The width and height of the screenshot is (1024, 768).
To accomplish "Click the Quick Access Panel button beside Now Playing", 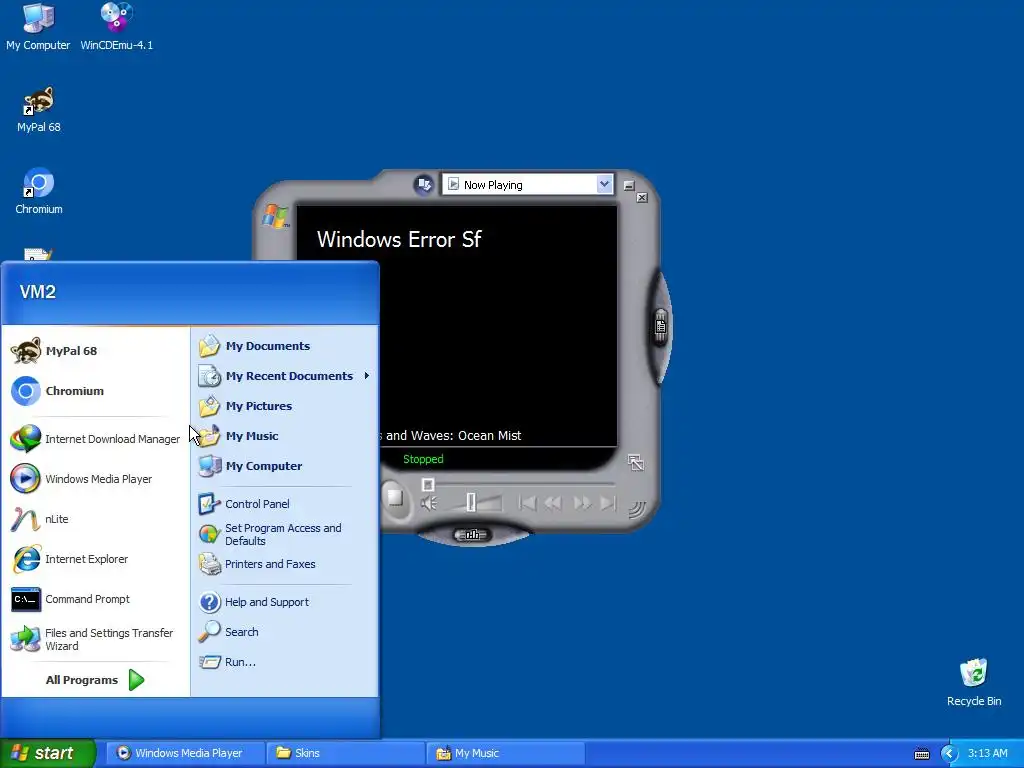I will [x=424, y=185].
